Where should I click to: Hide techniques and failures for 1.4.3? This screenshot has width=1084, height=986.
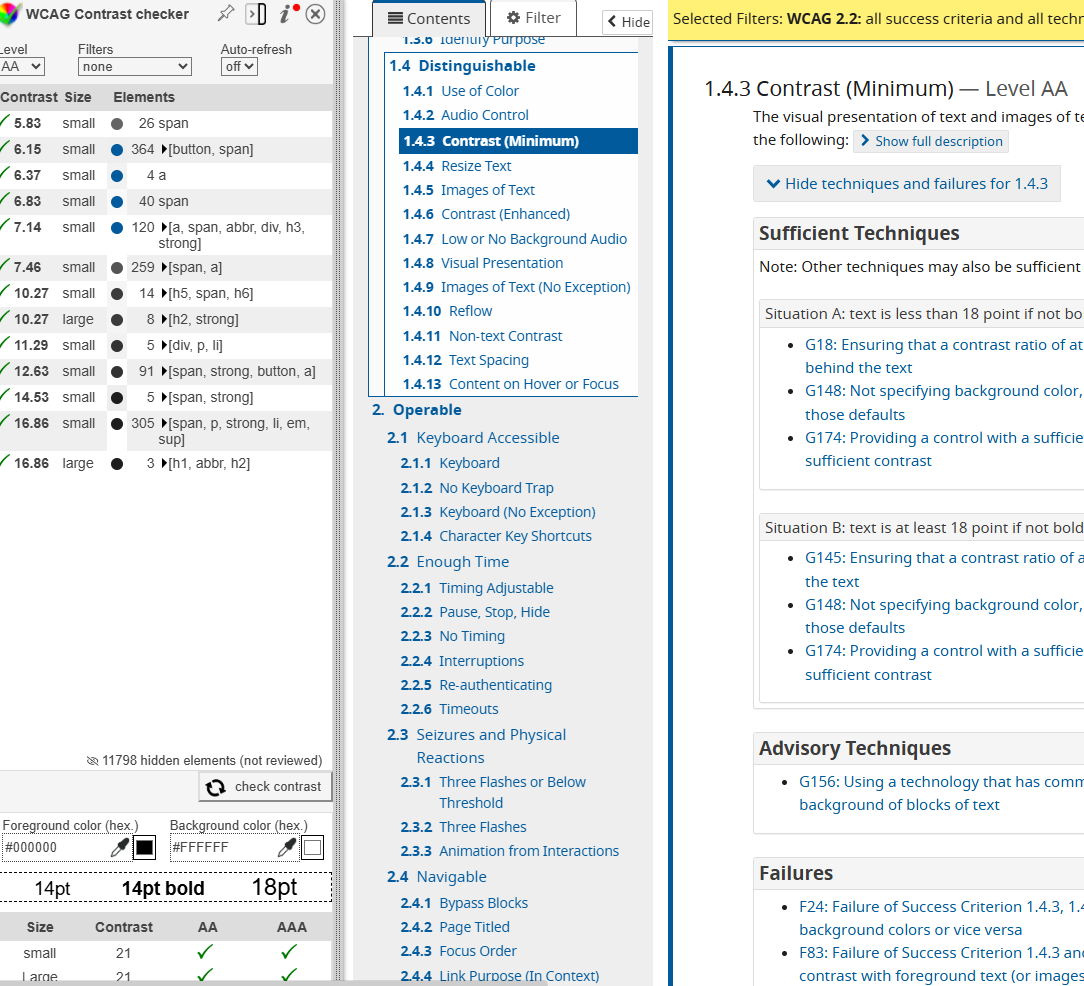906,184
